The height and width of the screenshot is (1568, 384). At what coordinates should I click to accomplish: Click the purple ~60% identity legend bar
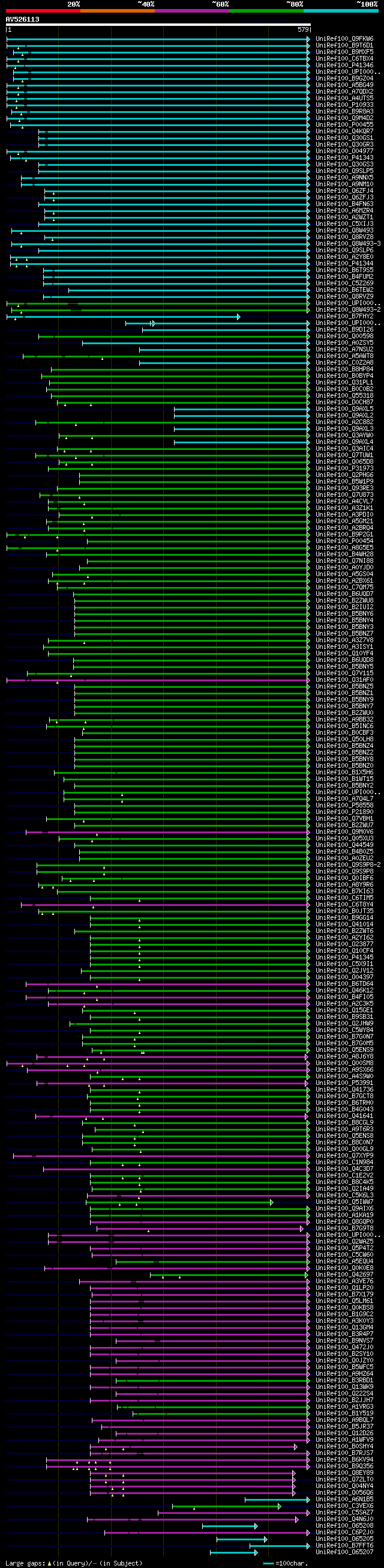point(192,11)
